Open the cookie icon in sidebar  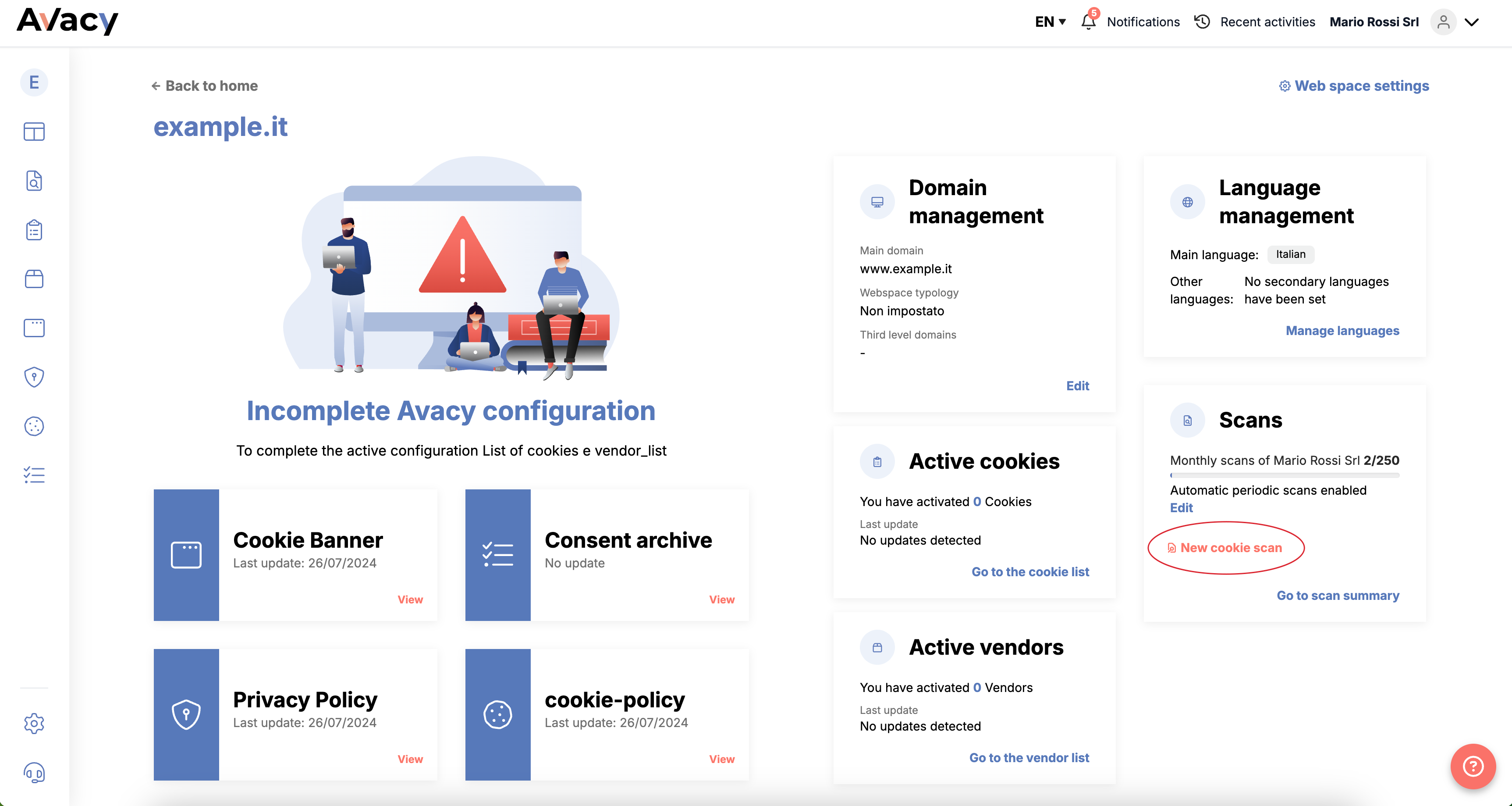coord(34,426)
